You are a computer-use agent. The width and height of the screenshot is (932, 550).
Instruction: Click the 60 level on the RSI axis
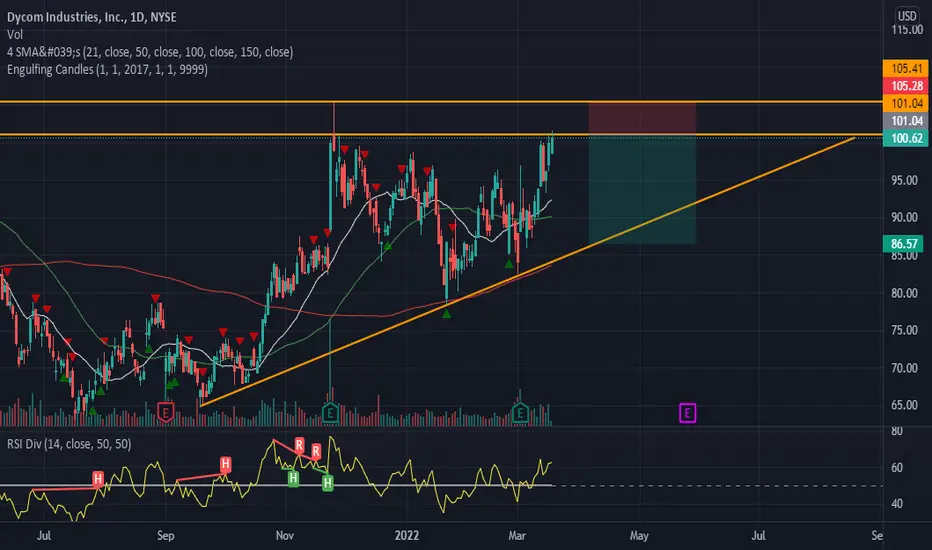pyautogui.click(x=896, y=468)
